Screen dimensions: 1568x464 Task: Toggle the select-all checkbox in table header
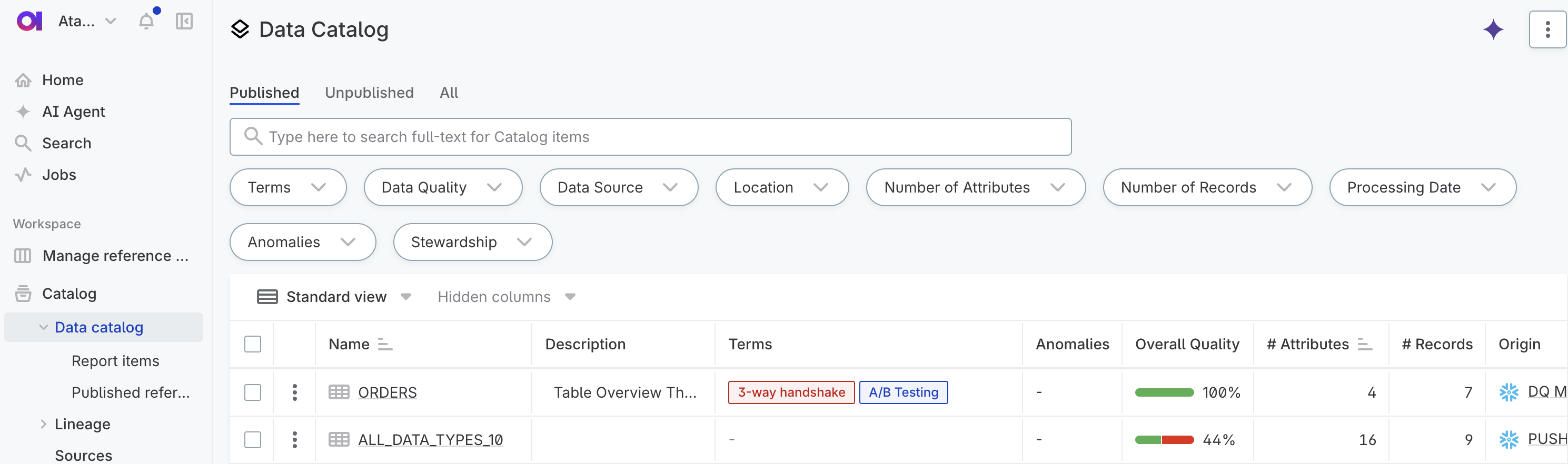click(x=253, y=344)
